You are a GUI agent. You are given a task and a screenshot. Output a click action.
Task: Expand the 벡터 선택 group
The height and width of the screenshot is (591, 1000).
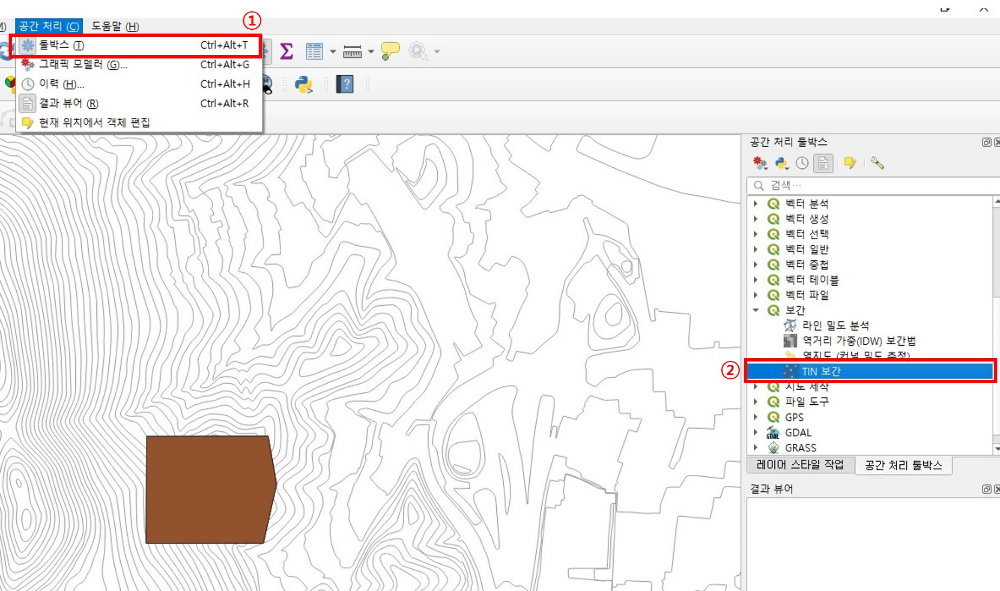click(x=756, y=234)
